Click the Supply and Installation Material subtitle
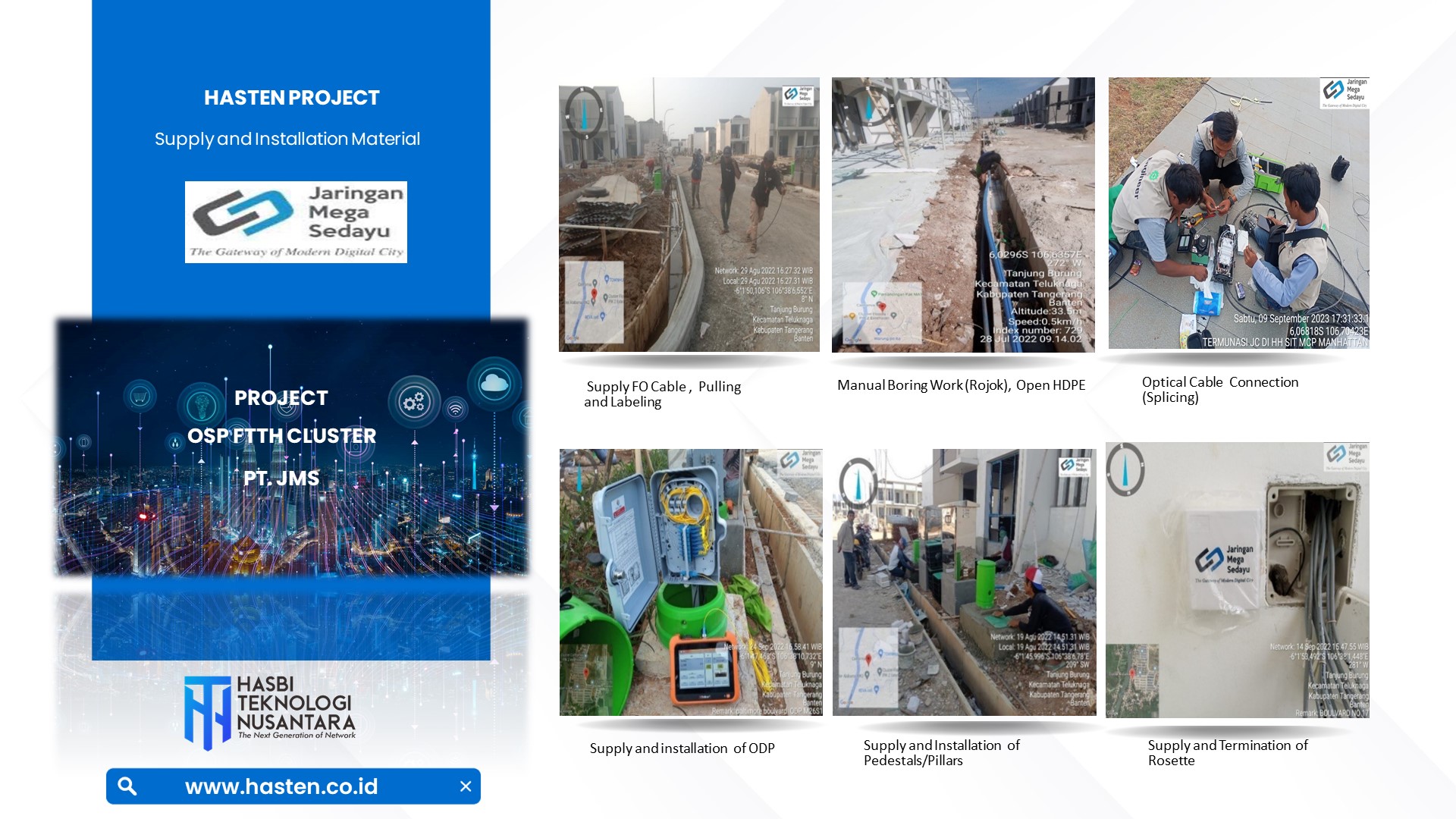 point(287,139)
